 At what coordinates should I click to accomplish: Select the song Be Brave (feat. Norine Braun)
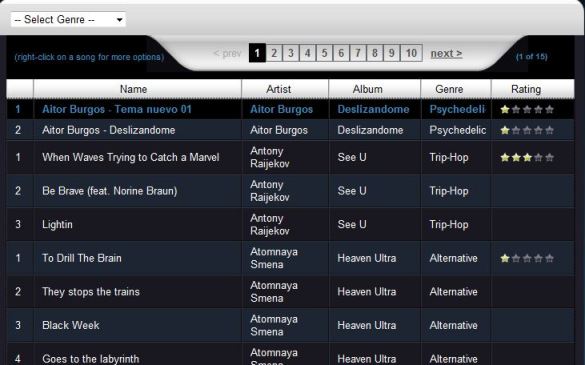pos(290,191)
